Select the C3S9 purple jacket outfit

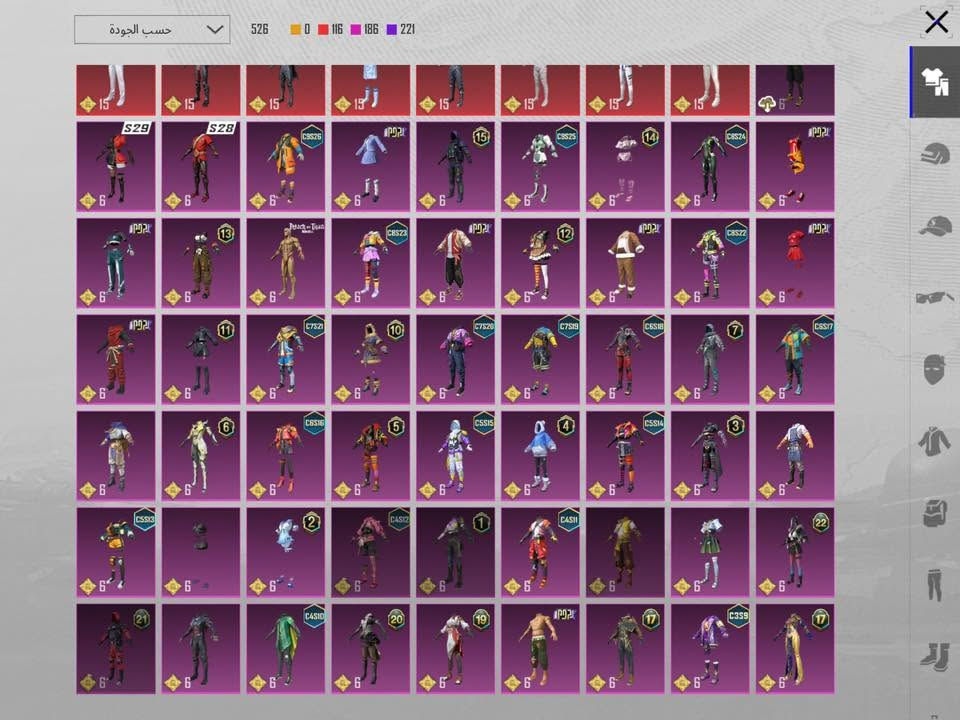(710, 649)
